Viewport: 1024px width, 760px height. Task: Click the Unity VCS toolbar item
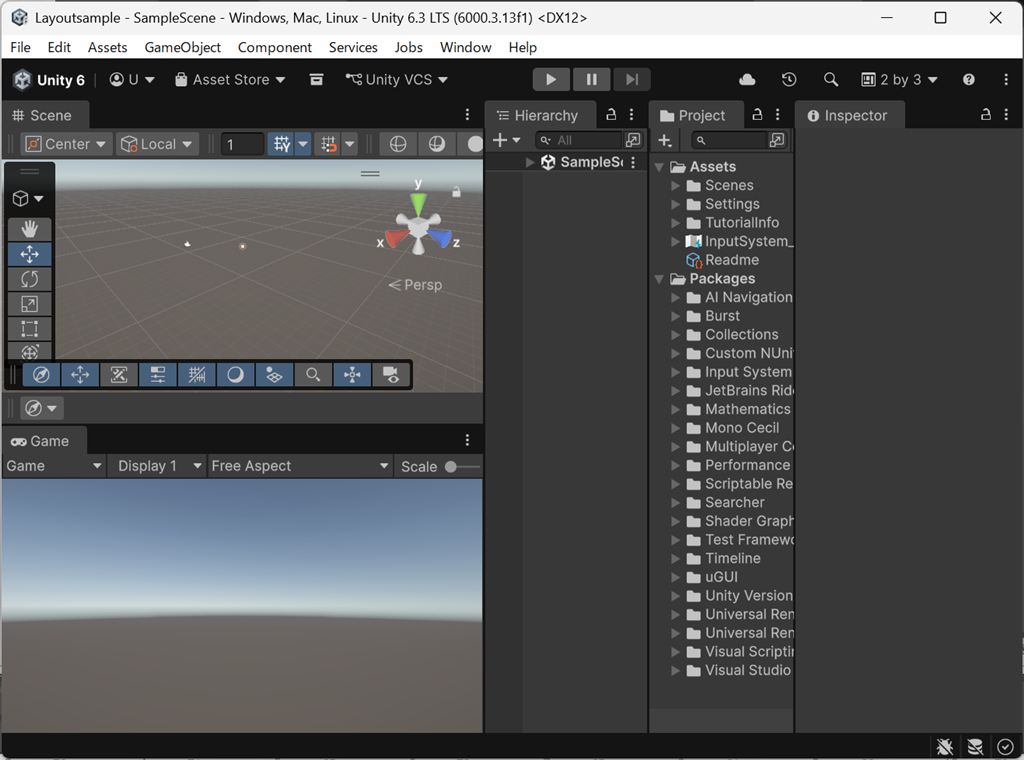(x=396, y=79)
